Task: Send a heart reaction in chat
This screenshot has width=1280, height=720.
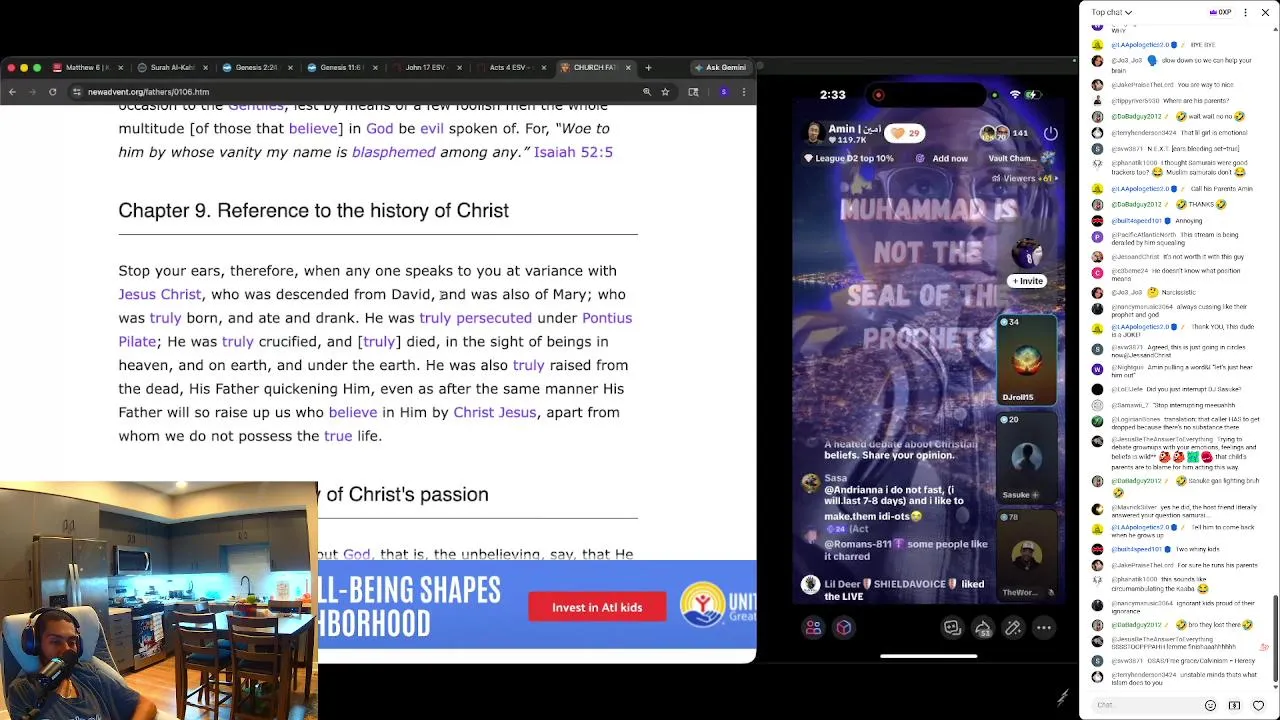Action: click(1258, 705)
